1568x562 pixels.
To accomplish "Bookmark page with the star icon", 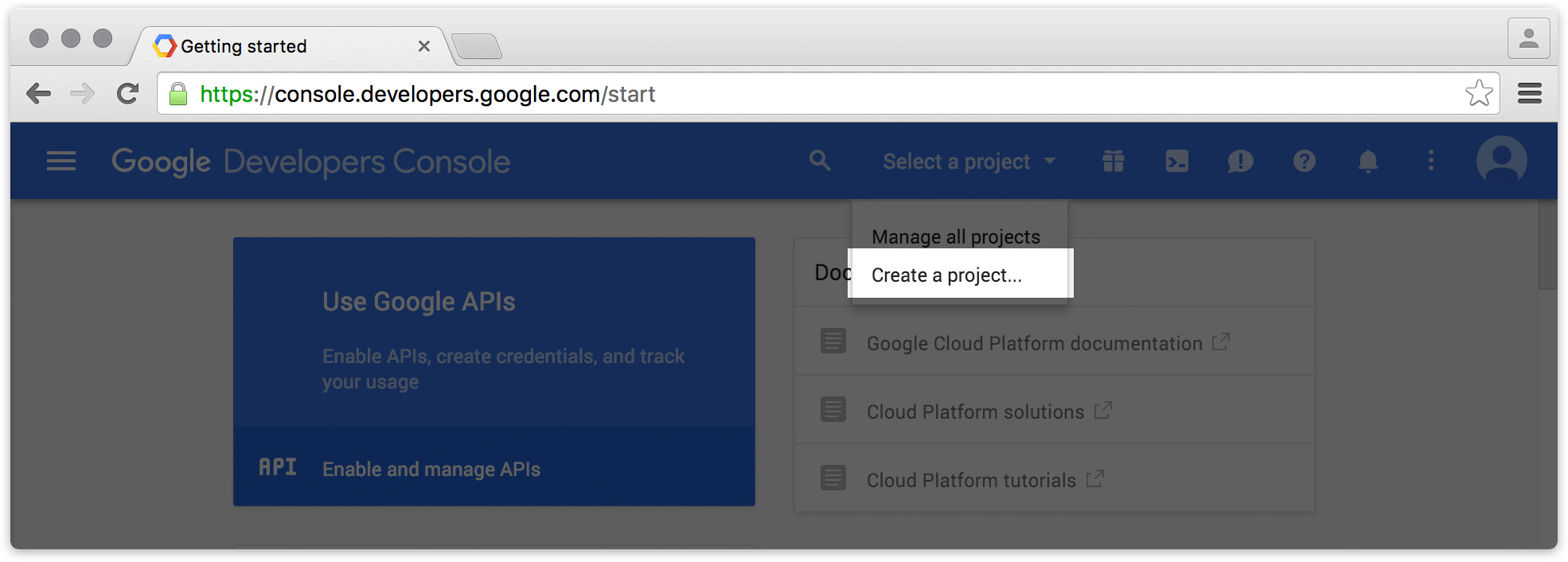I will [1478, 94].
